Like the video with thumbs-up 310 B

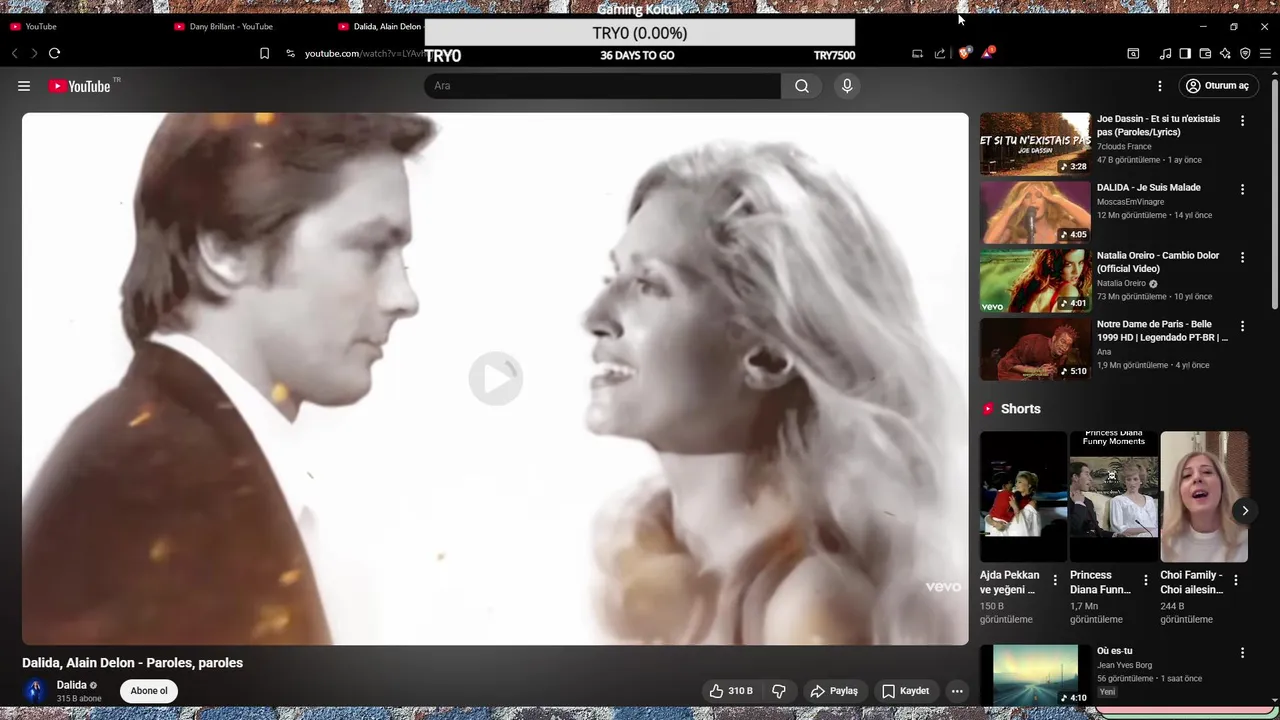tap(731, 691)
